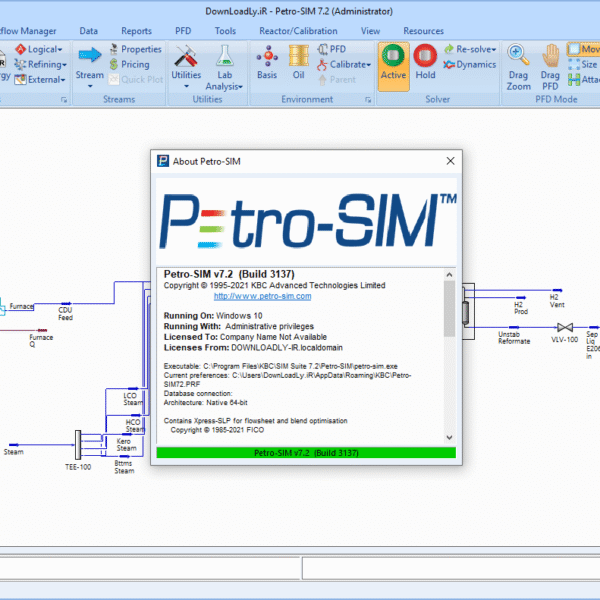Open the Calibrate dropdown
This screenshot has height=600, width=600.
pyautogui.click(x=344, y=64)
